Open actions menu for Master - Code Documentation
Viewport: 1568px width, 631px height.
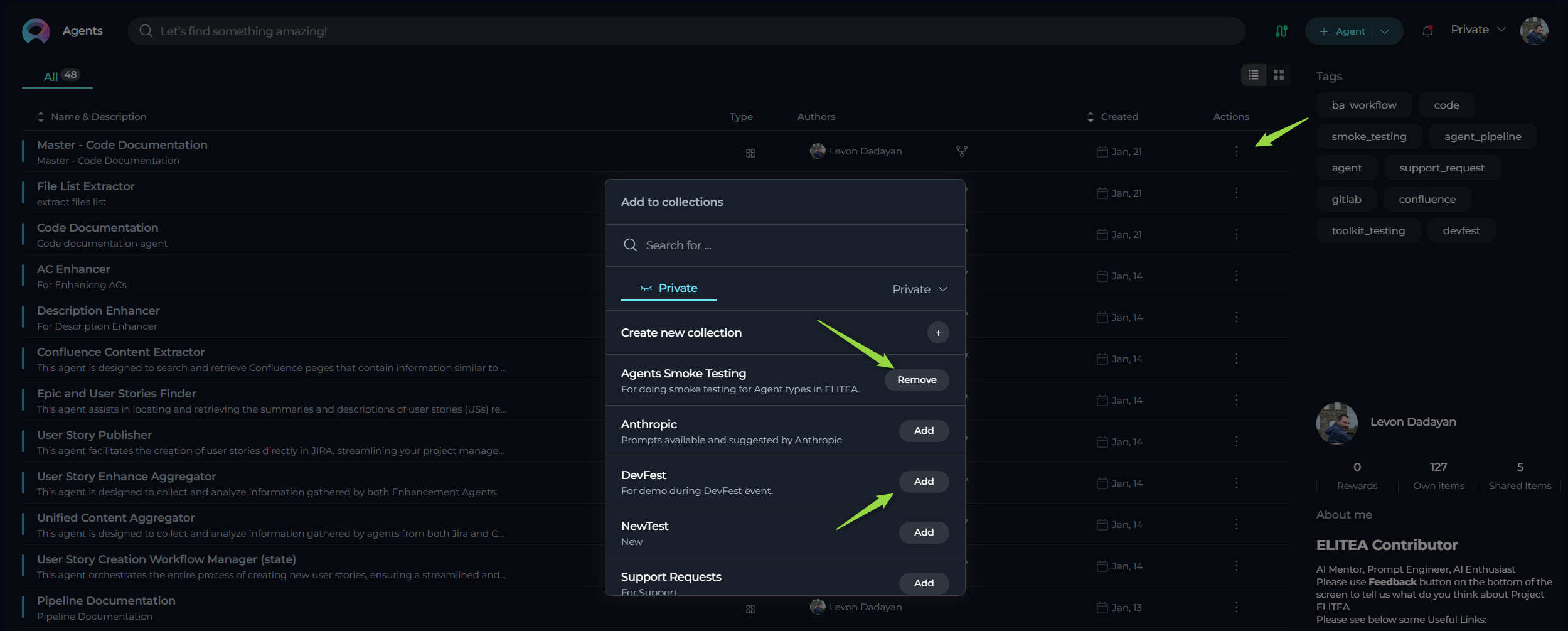(1237, 151)
